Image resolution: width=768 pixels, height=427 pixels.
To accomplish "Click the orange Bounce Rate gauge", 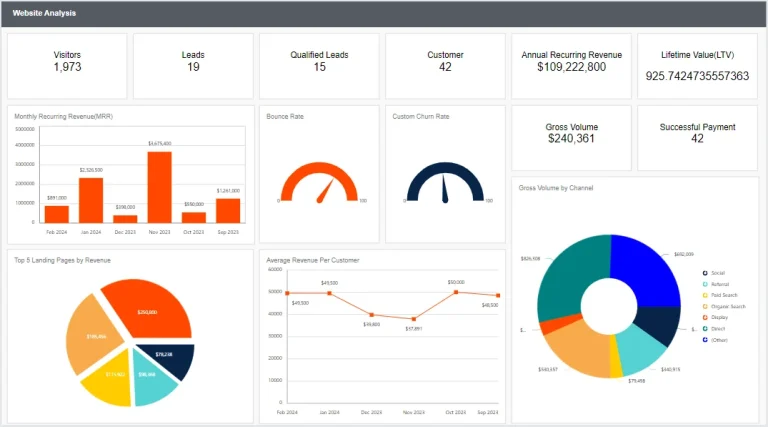I will click(319, 182).
